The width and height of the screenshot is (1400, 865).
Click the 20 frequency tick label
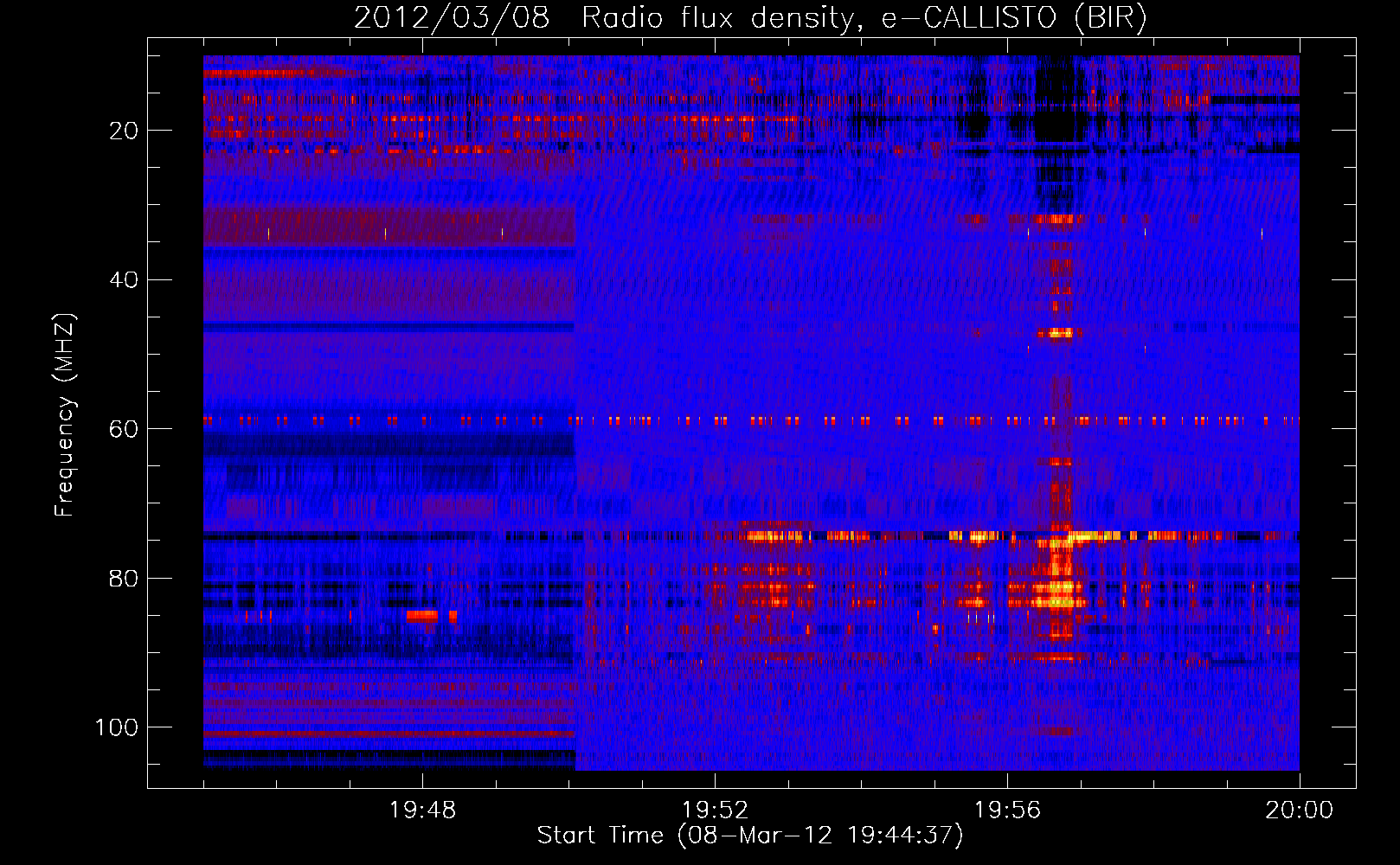coord(125,131)
